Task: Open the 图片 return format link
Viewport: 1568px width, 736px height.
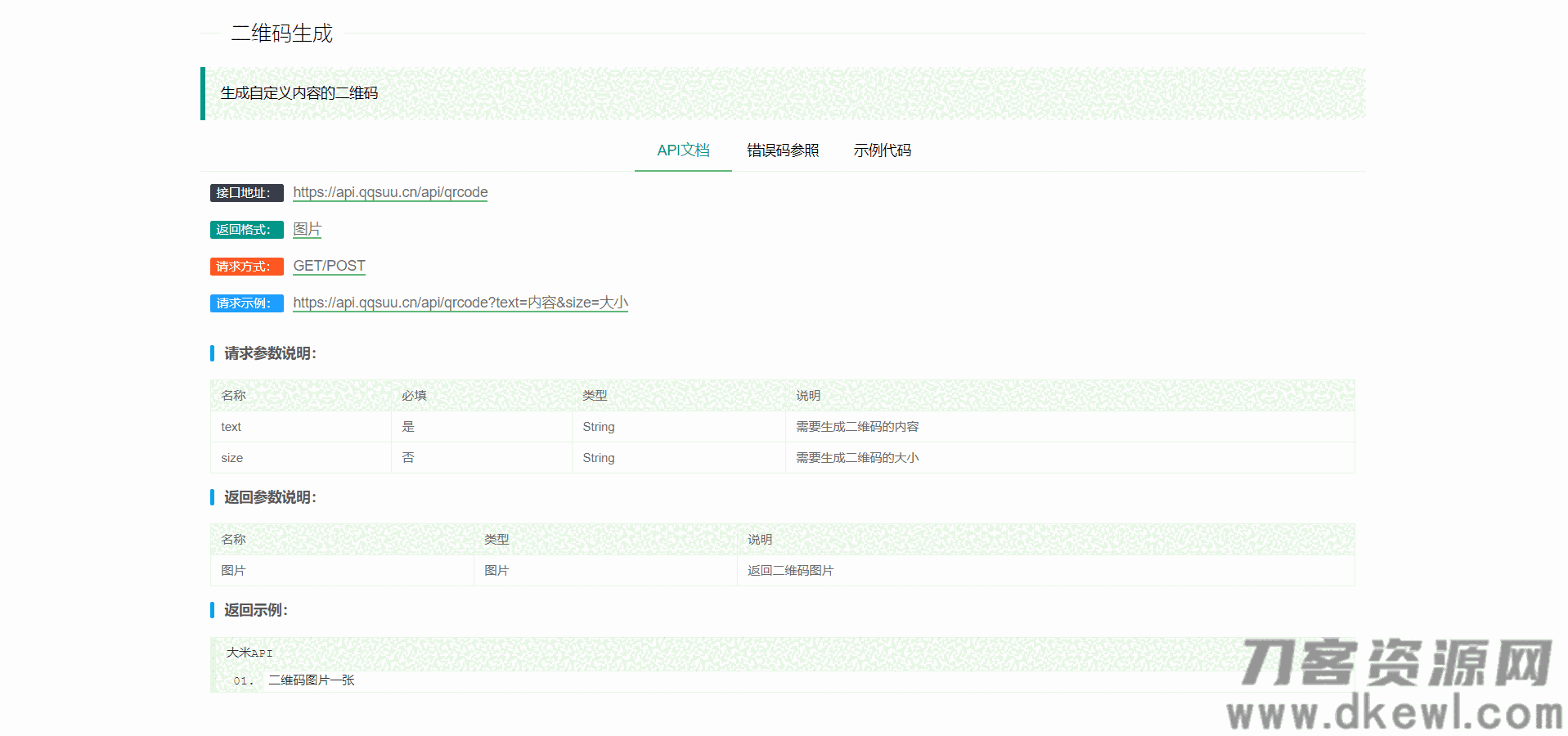Action: 307,230
